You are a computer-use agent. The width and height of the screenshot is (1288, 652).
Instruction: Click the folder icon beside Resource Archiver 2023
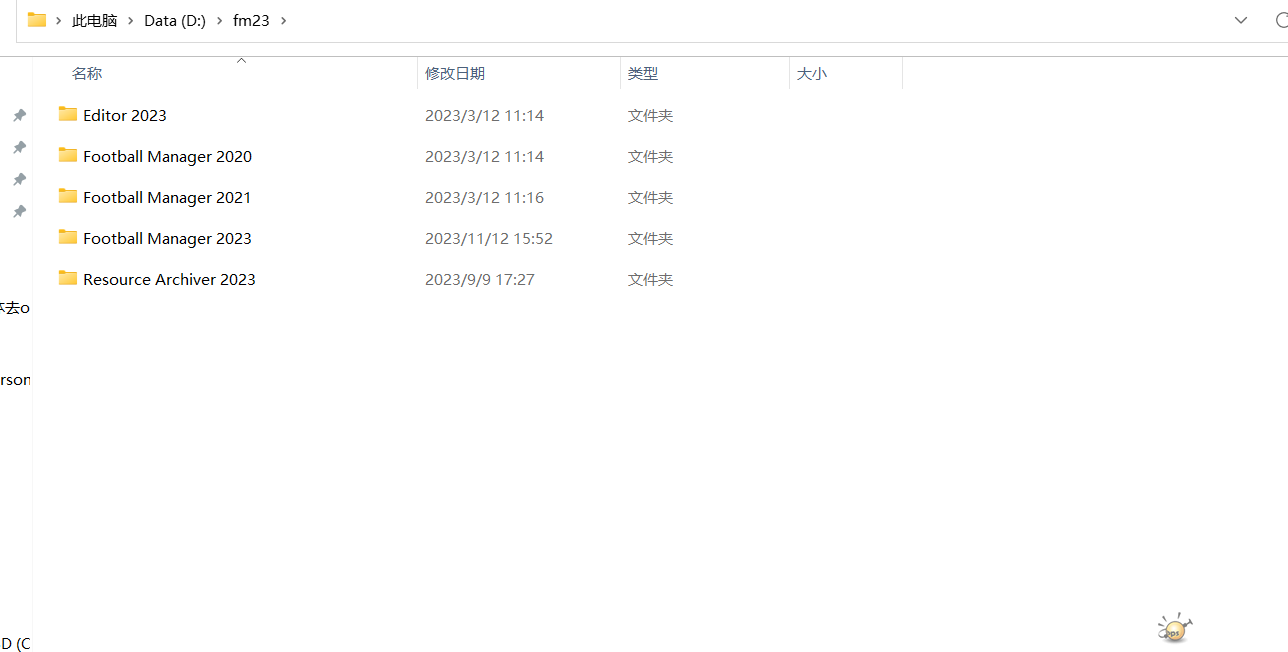[68, 278]
